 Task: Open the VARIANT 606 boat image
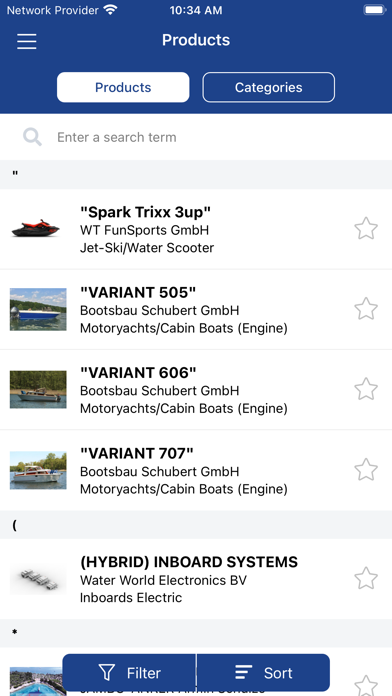click(38, 389)
